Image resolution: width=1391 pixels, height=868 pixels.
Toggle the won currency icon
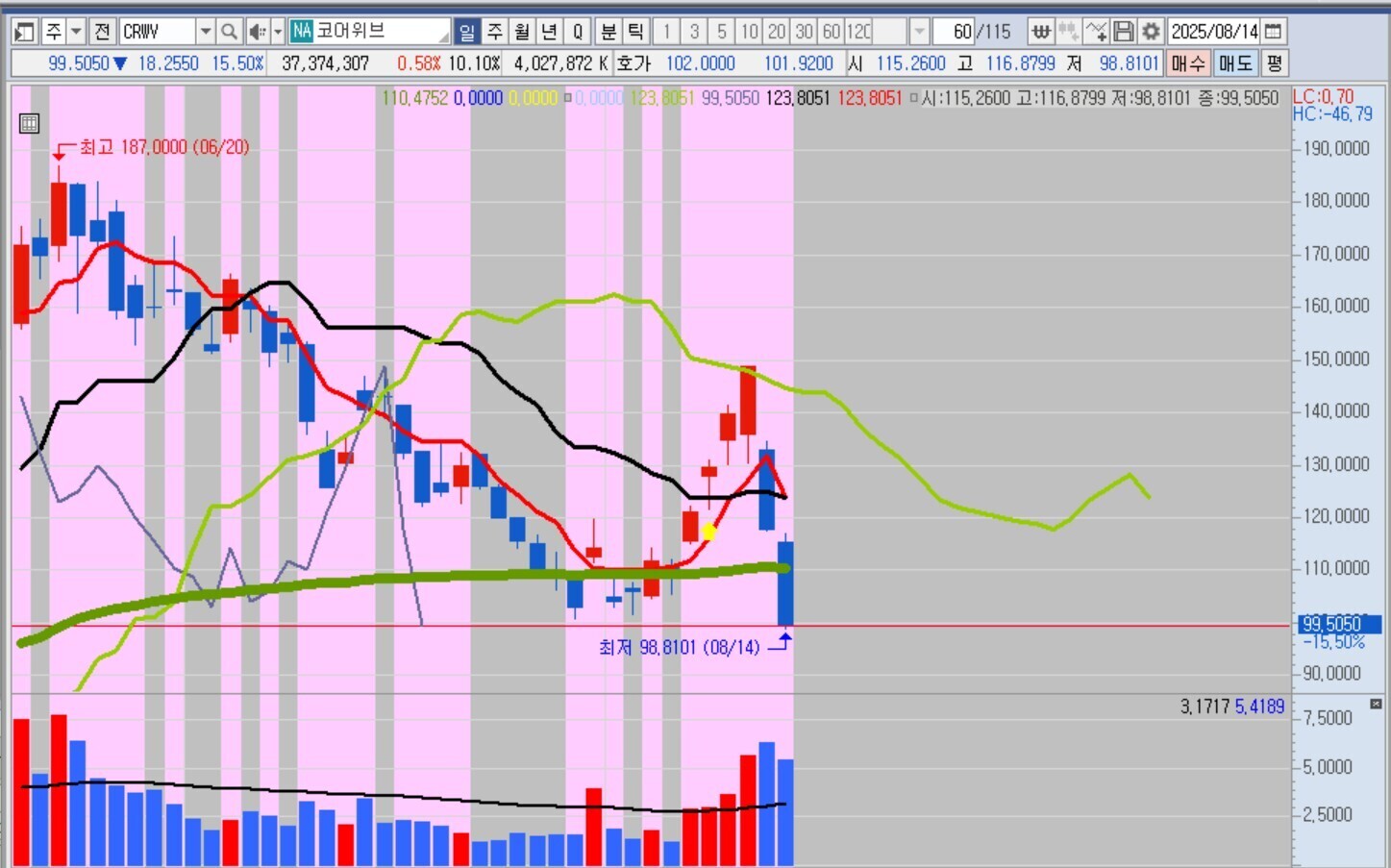coord(1040,32)
